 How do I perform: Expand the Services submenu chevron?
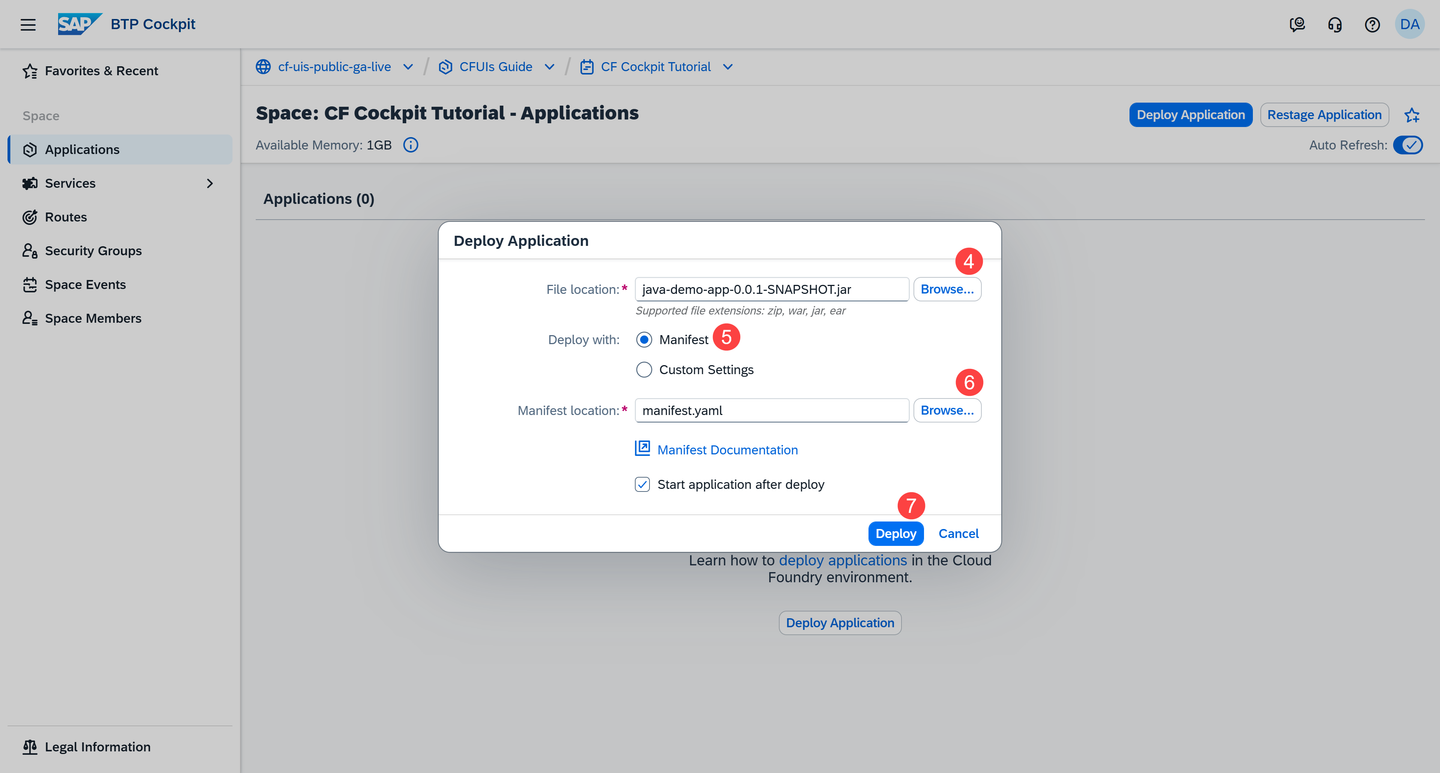tap(210, 184)
